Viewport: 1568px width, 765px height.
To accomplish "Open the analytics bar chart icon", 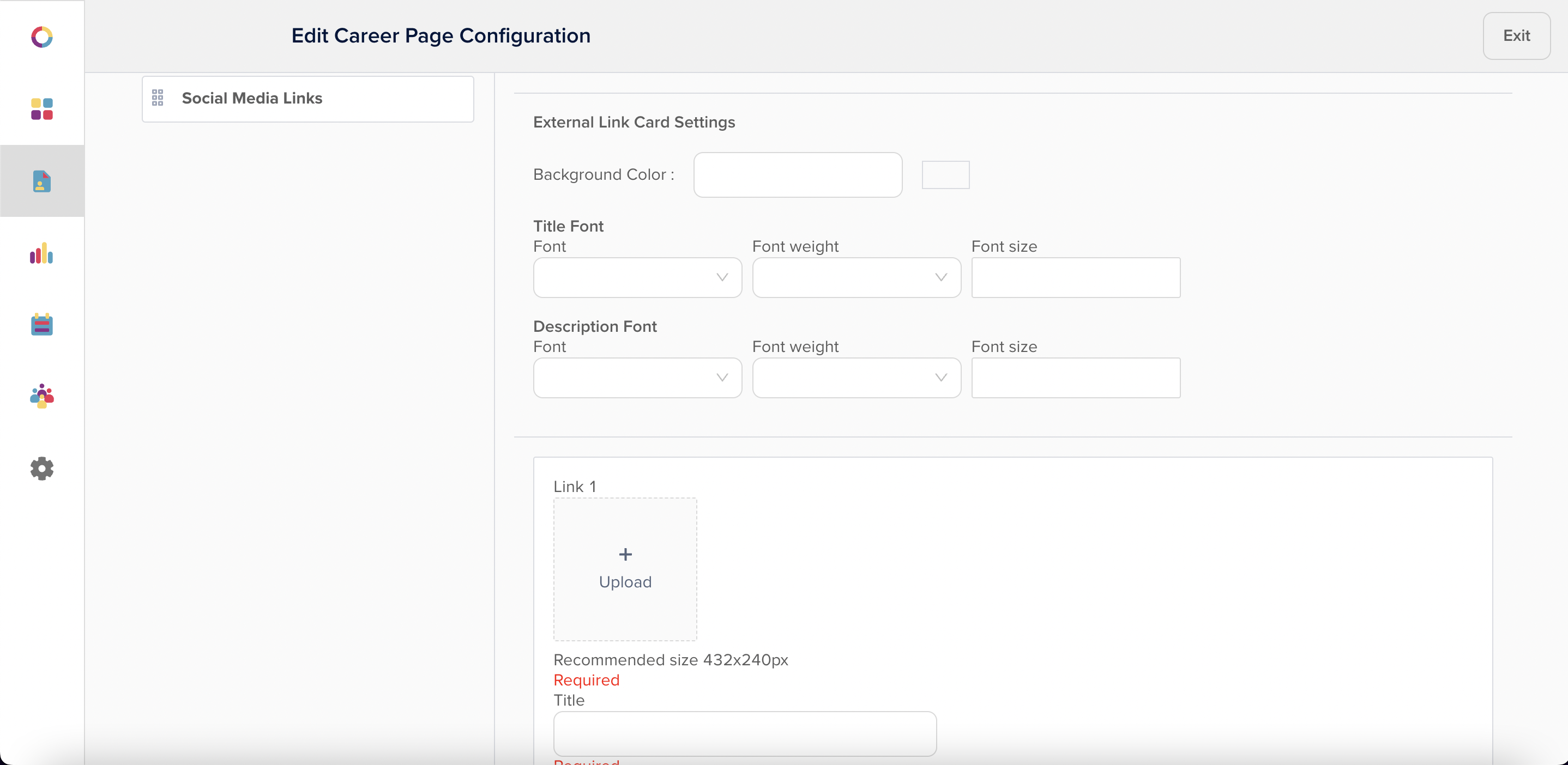I will pyautogui.click(x=41, y=253).
